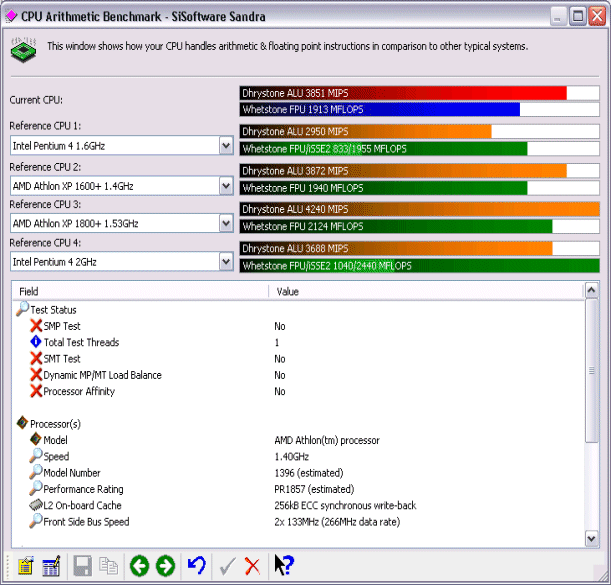
Task: Open Reference CPU 1 dropdown arrow
Action: (x=226, y=146)
